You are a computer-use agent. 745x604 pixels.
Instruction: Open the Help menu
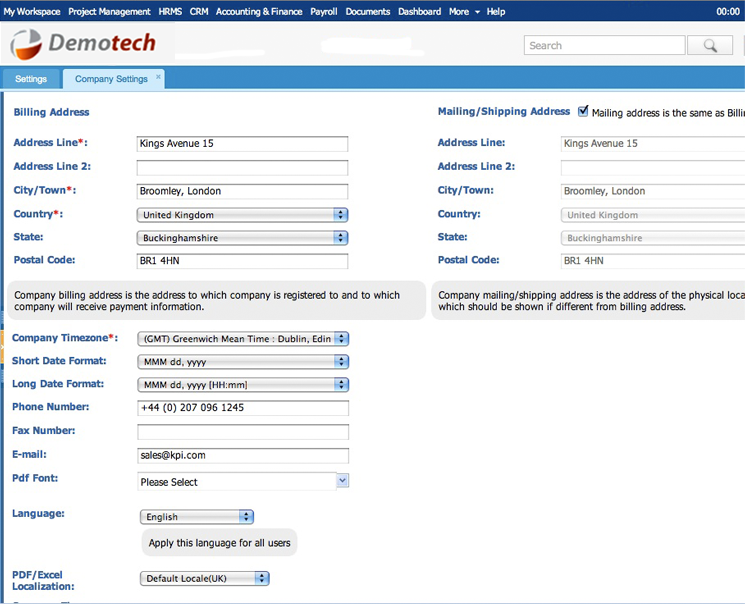496,11
